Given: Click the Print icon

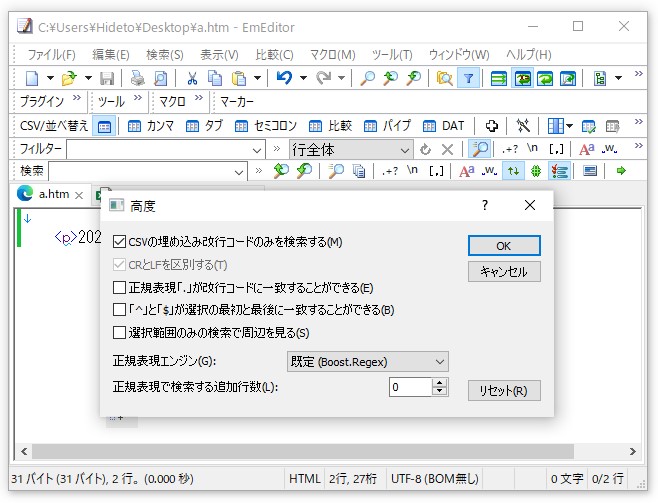Looking at the screenshot, I should click(137, 78).
